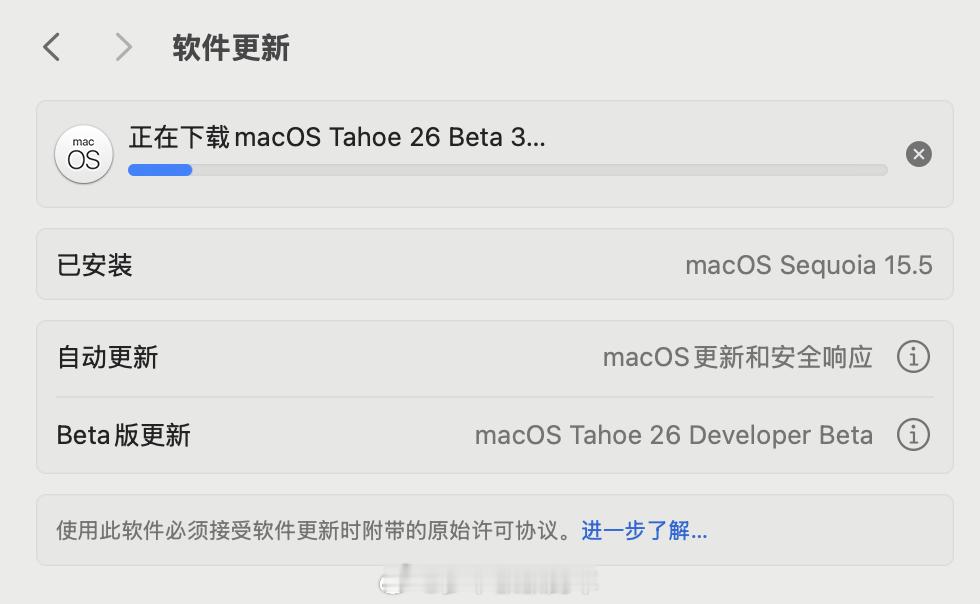Click 正在下载 macOS Tahoe 26 Beta 3 text
980x604 pixels.
[337, 137]
